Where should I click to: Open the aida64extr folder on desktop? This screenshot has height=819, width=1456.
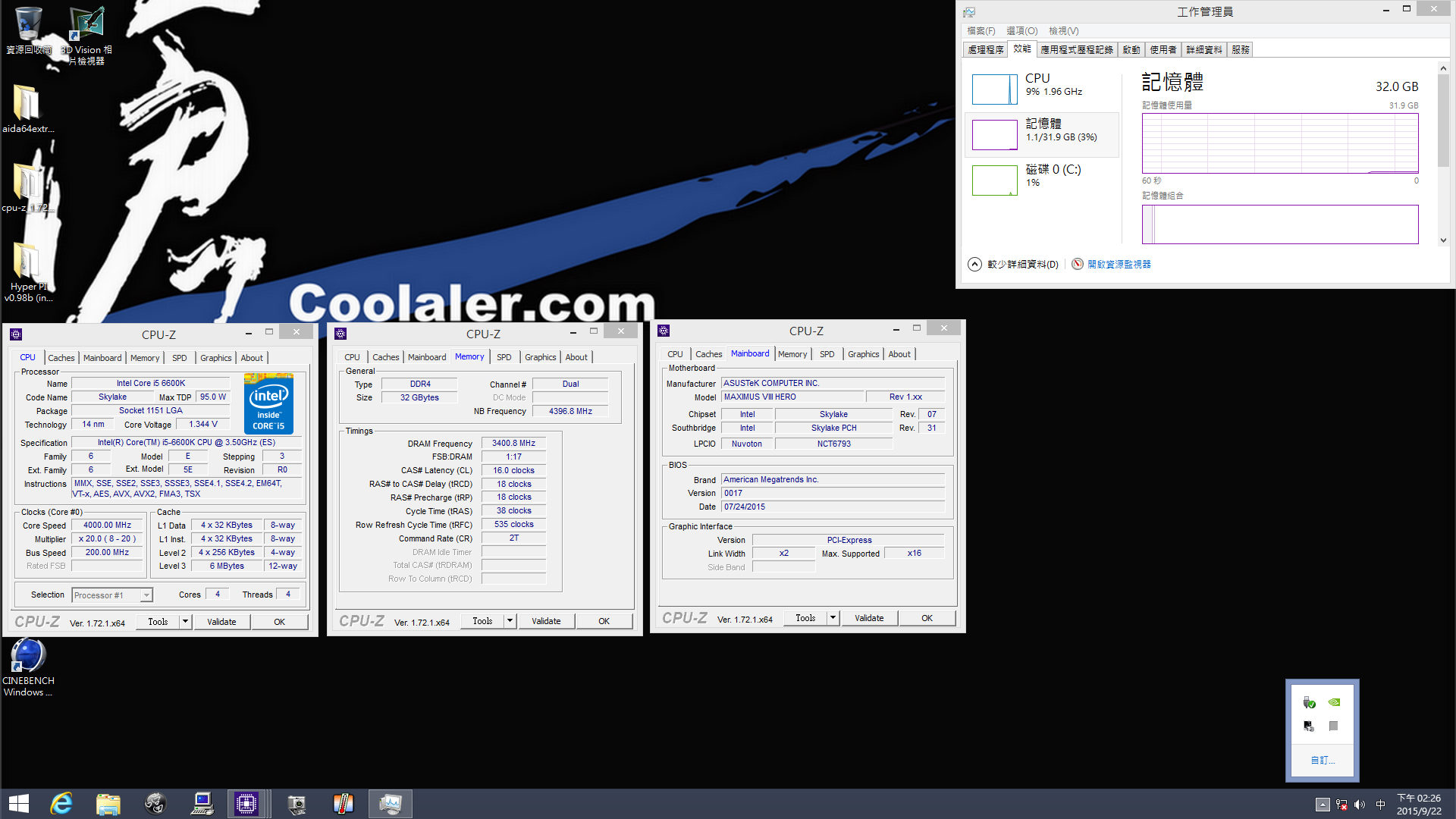(x=27, y=103)
